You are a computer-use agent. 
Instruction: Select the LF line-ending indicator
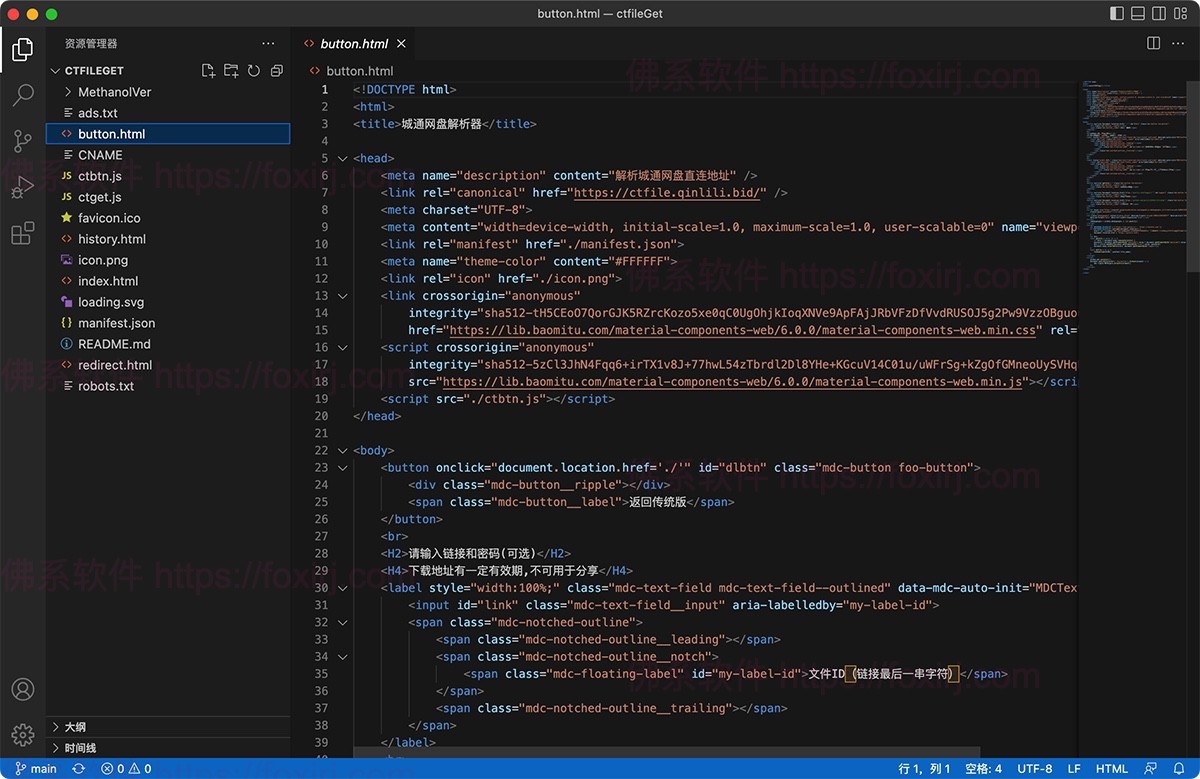[1073, 769]
